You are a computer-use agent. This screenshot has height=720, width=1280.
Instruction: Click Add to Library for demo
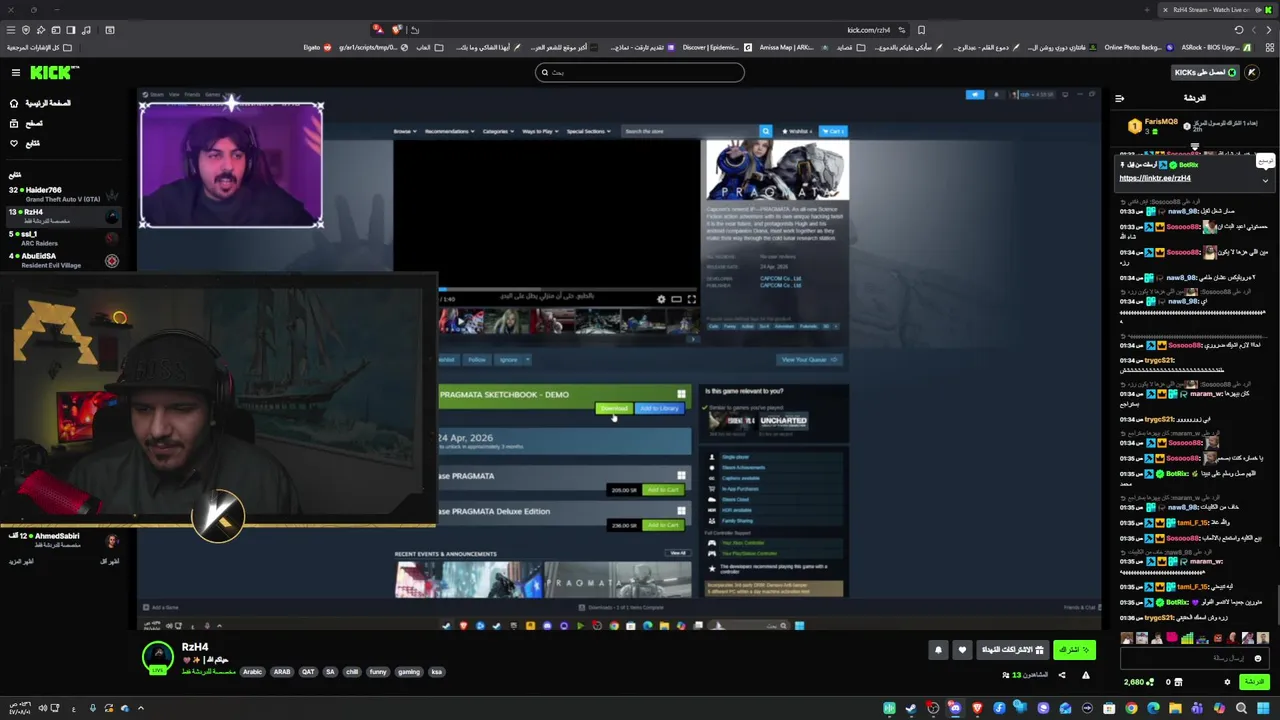(x=659, y=408)
